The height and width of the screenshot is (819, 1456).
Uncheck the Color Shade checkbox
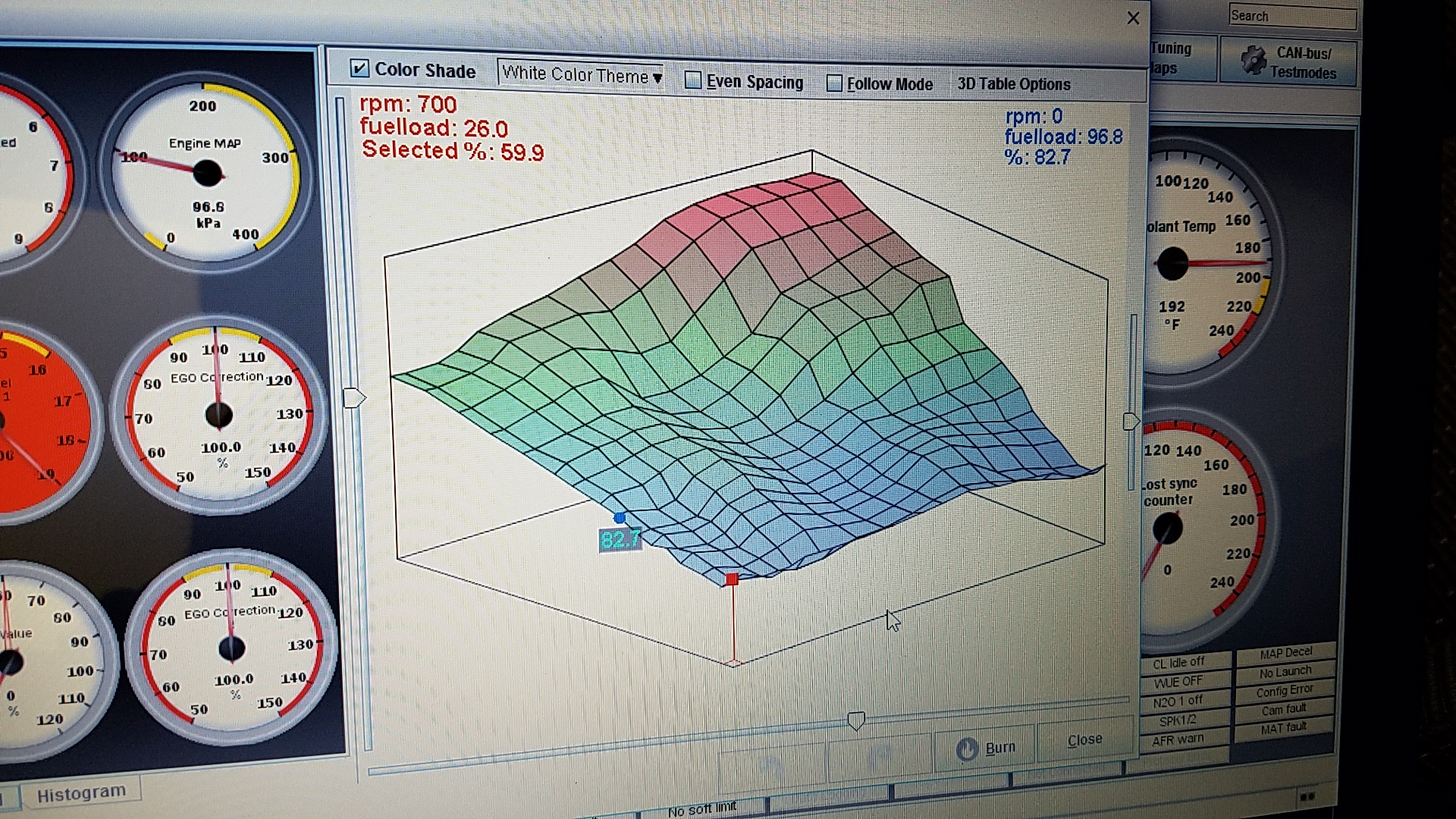359,69
